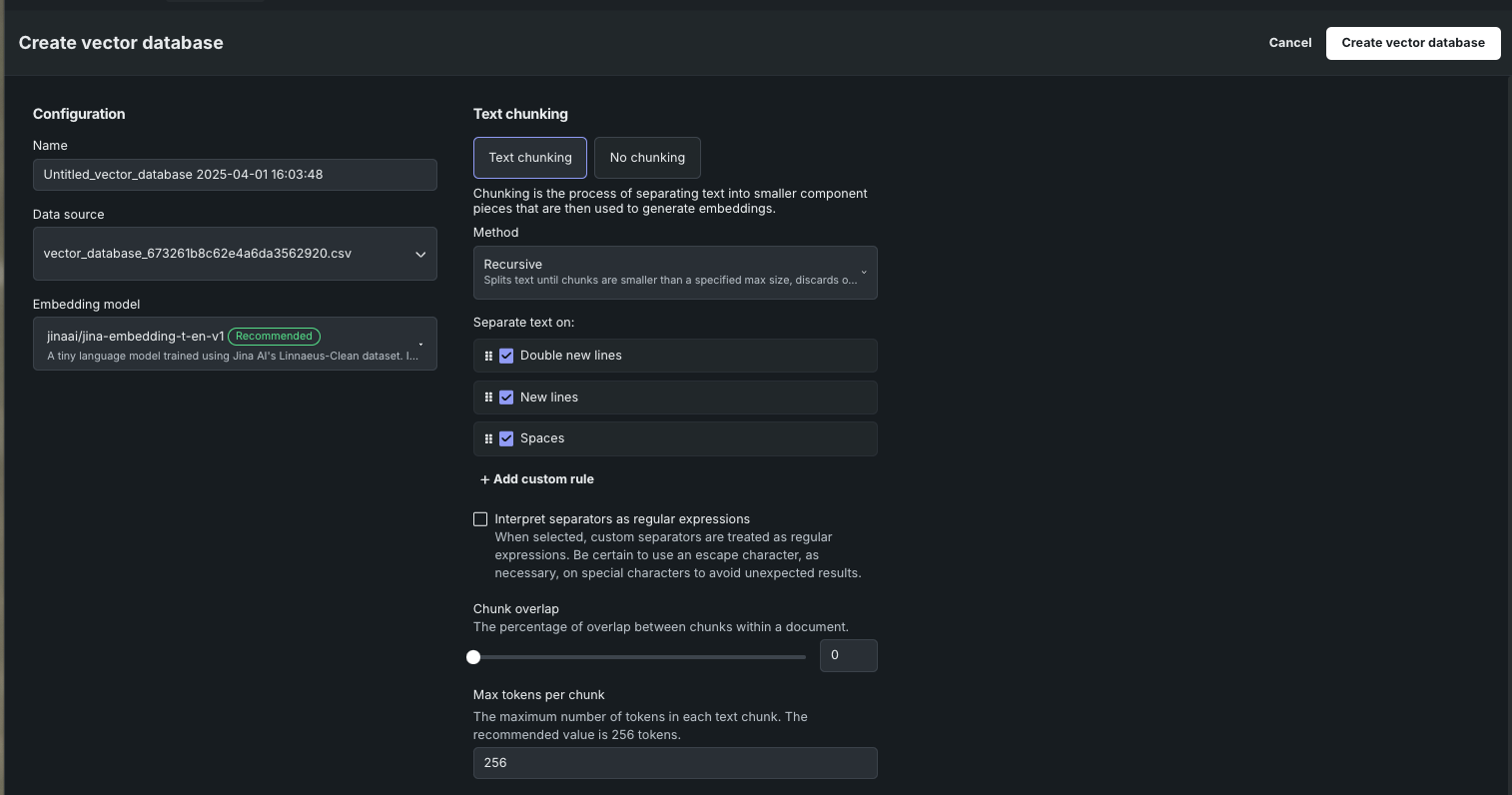Open the Recursive method dropdown
The width and height of the screenshot is (1512, 795).
pyautogui.click(x=675, y=273)
